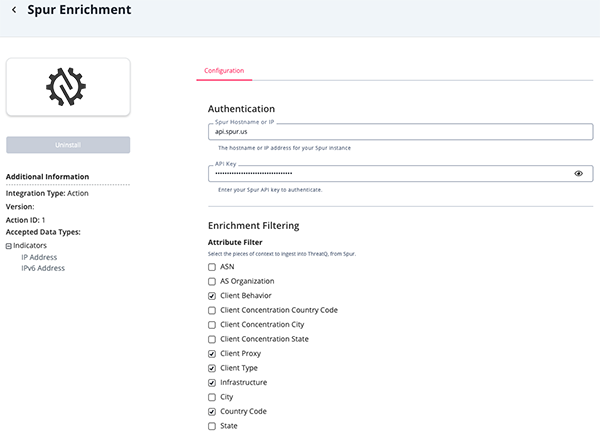Collapse the Indicators tree node
This screenshot has width=600, height=434.
(8, 246)
